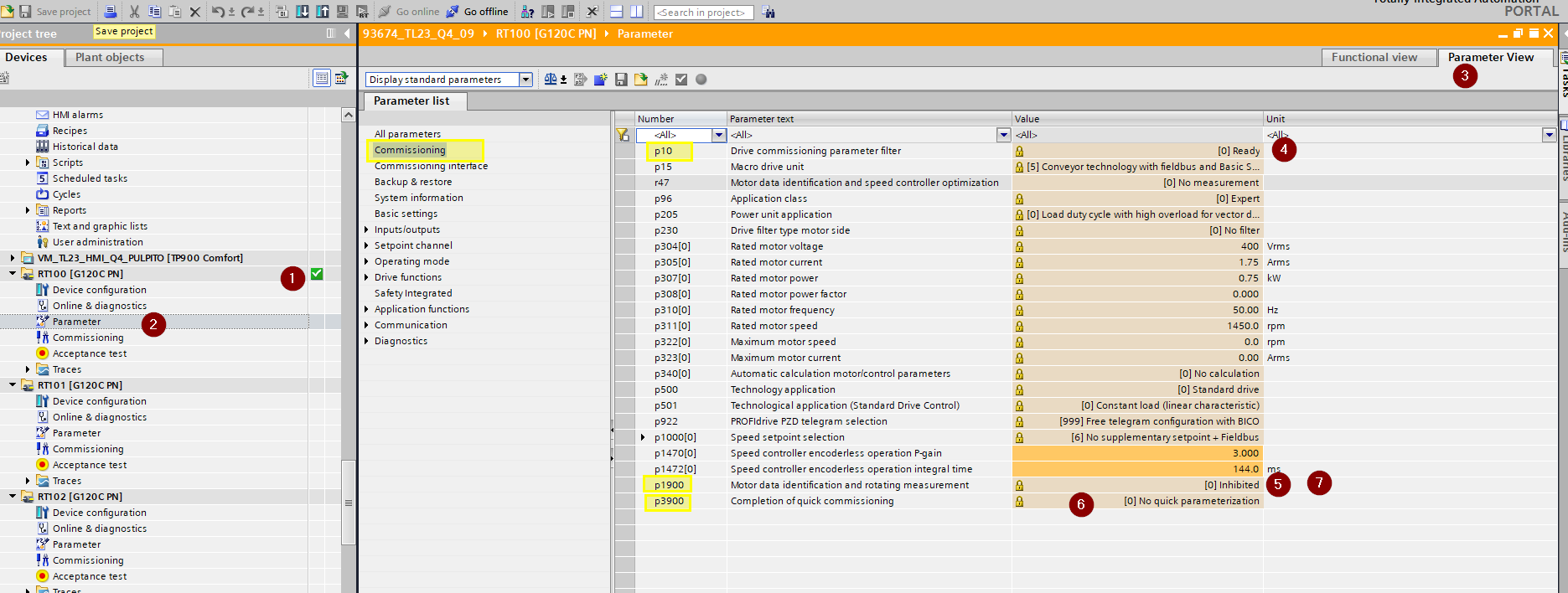
Task: Click the RT100 [G120C PN] breadcrumb in the title bar
Action: click(x=546, y=34)
